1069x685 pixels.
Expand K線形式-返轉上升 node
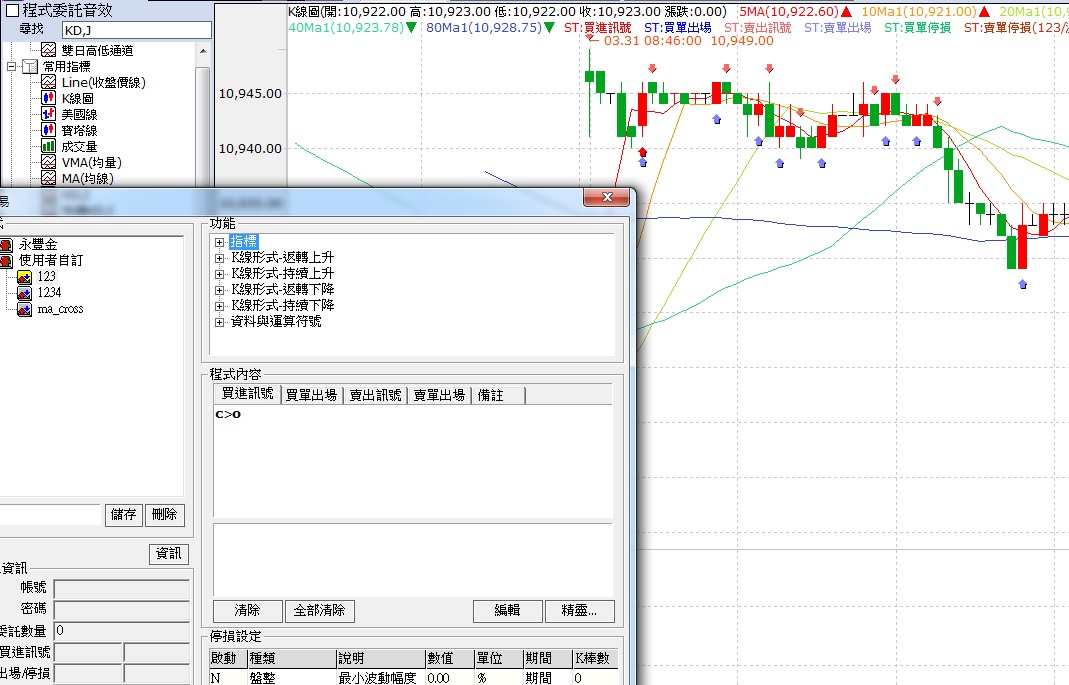[x=220, y=258]
